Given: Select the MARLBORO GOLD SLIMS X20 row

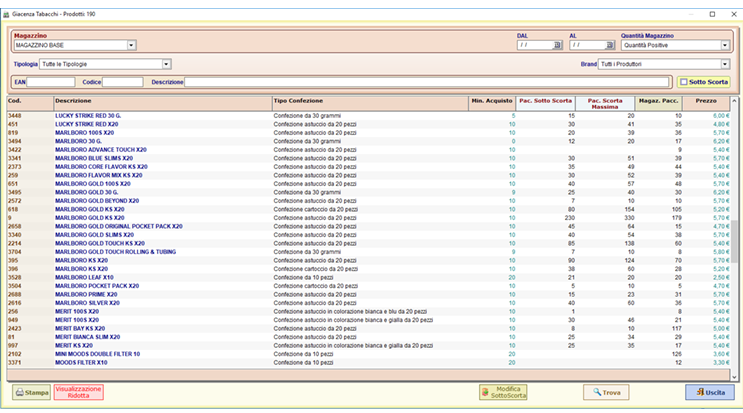Looking at the screenshot, I should pyautogui.click(x=368, y=235).
